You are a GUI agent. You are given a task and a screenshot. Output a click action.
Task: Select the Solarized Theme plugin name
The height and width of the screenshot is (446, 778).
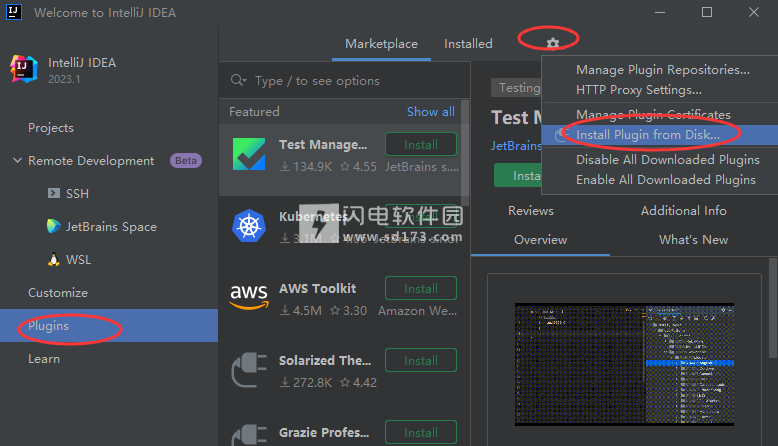point(325,360)
